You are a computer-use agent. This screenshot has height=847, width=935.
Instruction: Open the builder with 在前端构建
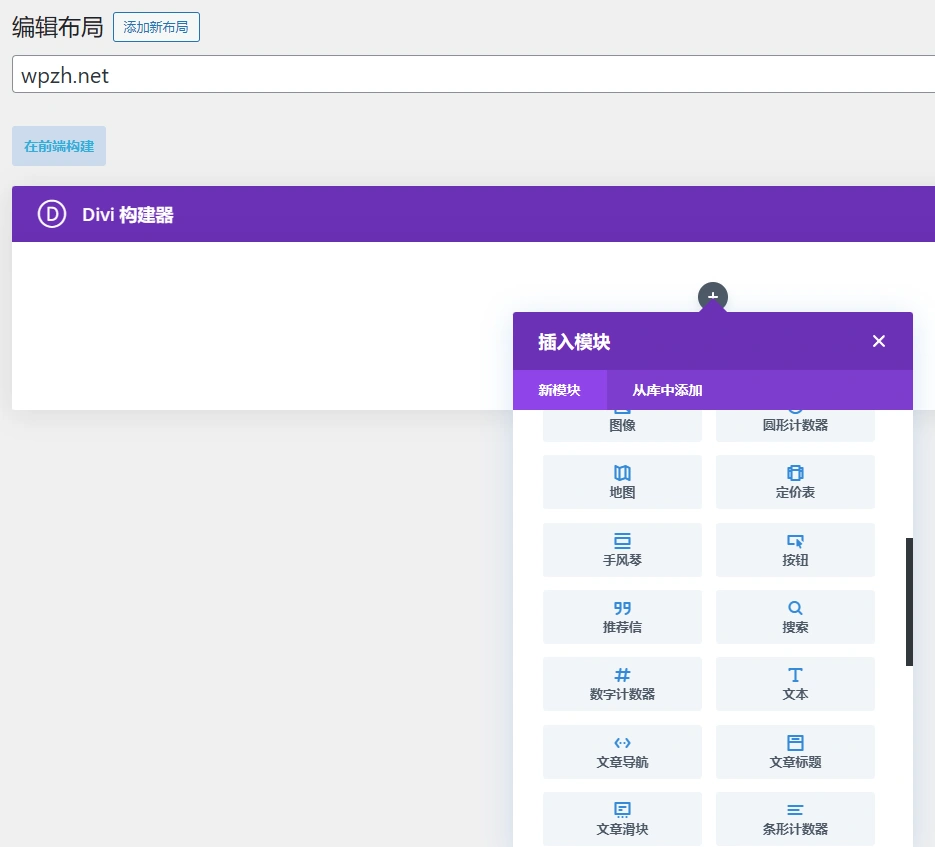pos(58,145)
